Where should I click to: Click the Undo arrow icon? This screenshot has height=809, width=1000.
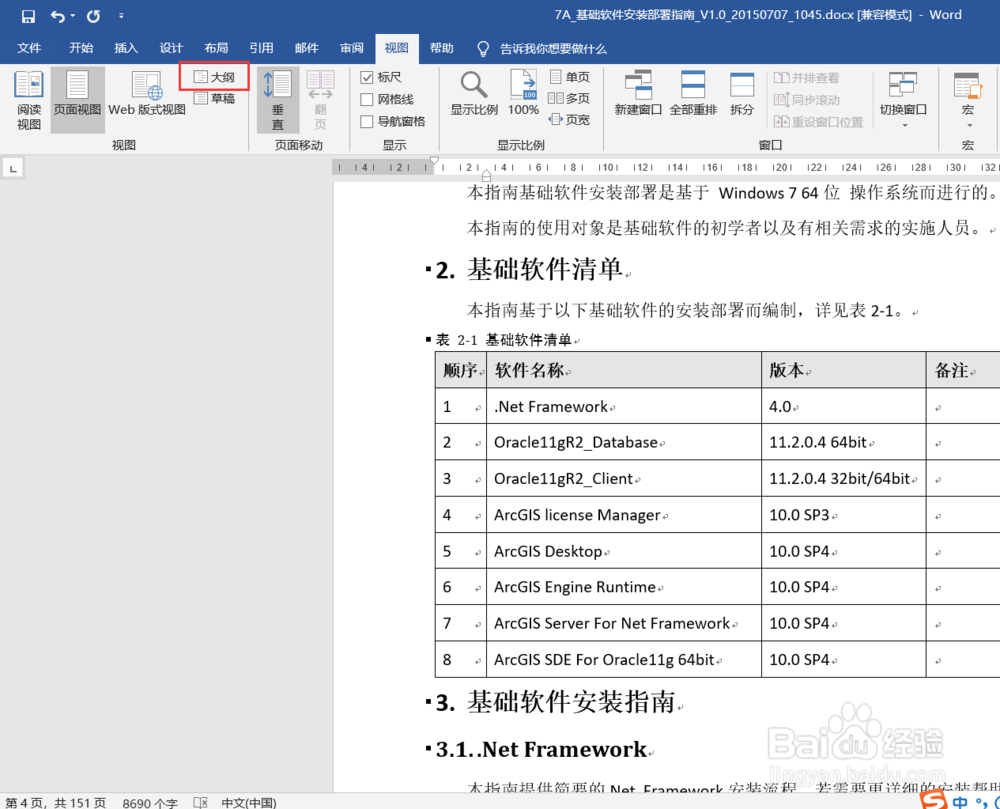pyautogui.click(x=57, y=16)
